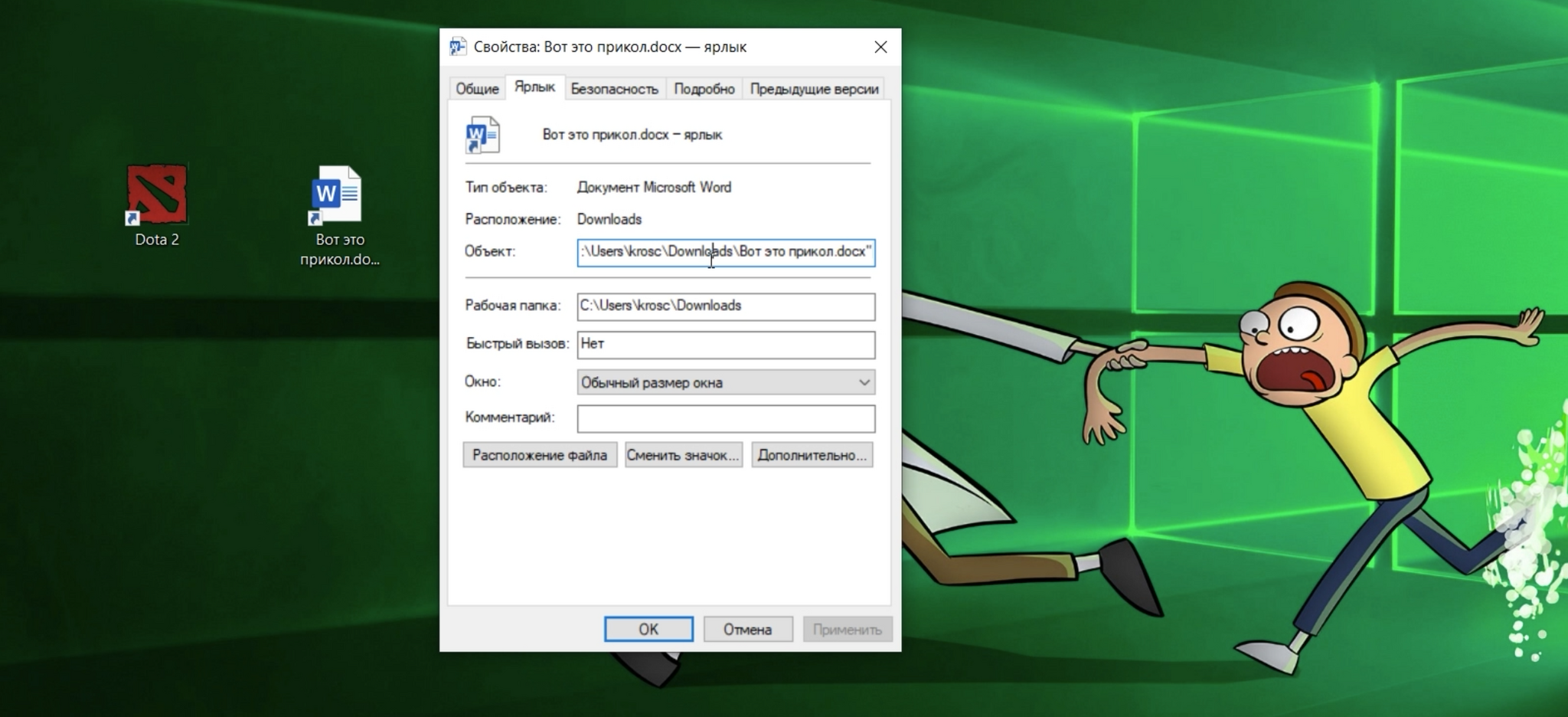The image size is (1568, 717).
Task: Click the empty Комментарий text field
Action: point(726,418)
